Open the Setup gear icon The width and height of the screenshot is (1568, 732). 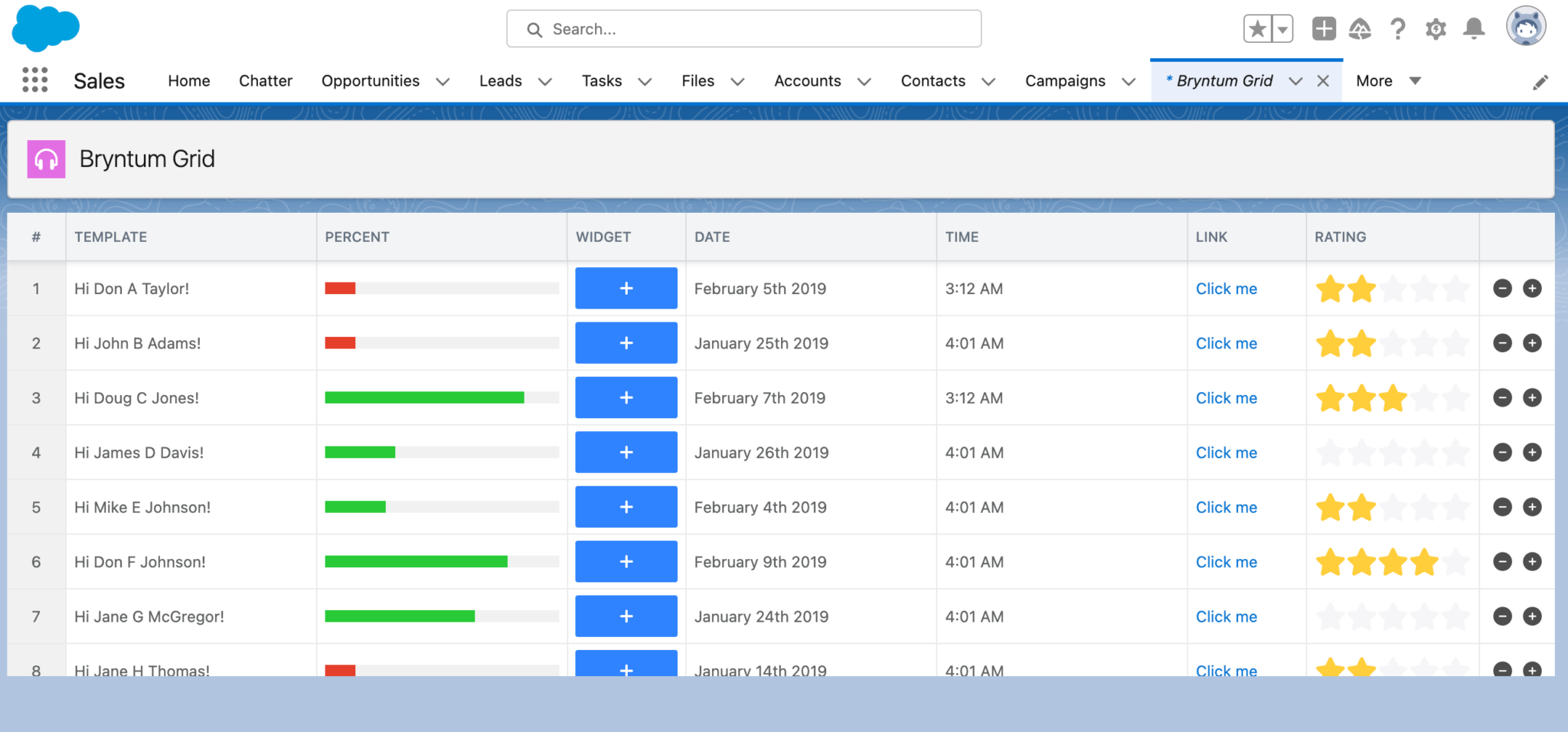tap(1436, 29)
